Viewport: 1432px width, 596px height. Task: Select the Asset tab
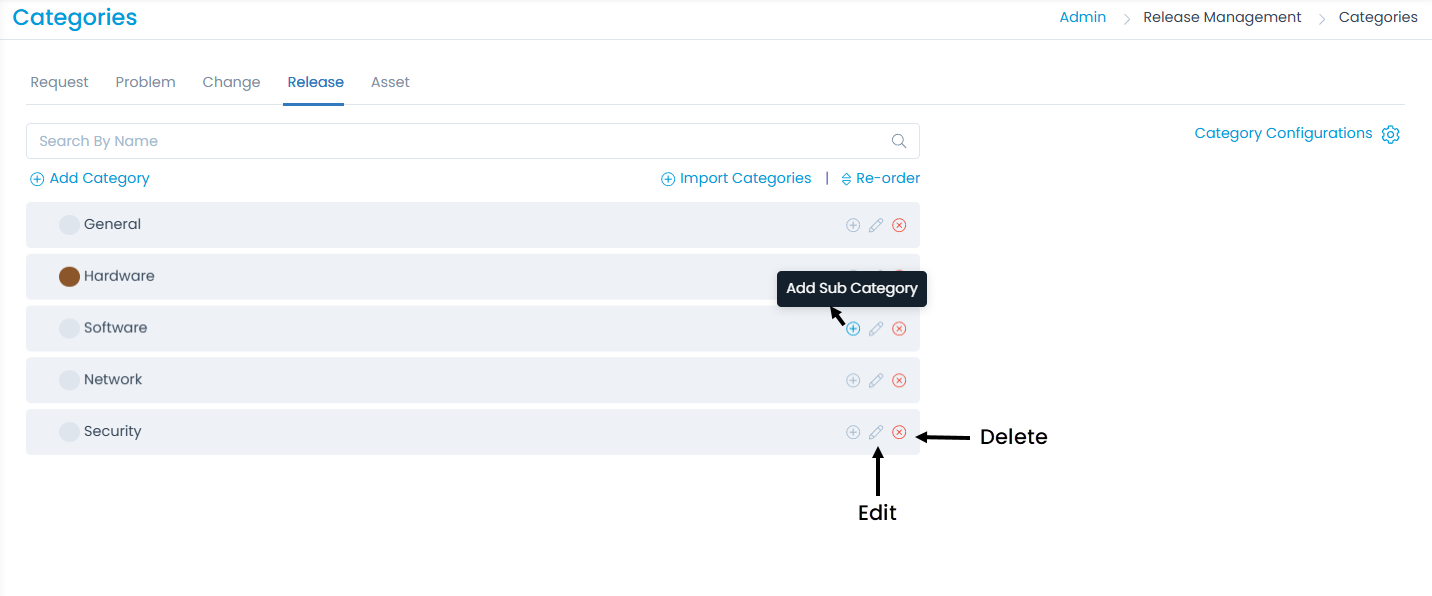coord(390,82)
